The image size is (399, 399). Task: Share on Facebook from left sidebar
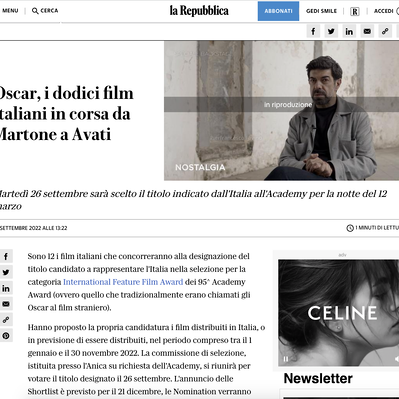coord(6,256)
